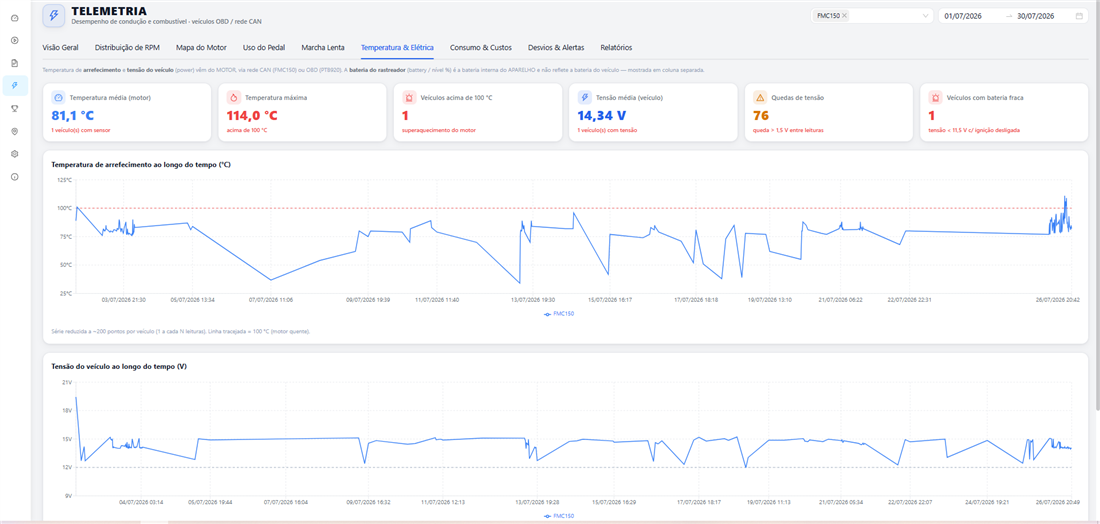Click the 114,0 °C maximum temperature value
The height and width of the screenshot is (524, 1100).
[x=252, y=115]
